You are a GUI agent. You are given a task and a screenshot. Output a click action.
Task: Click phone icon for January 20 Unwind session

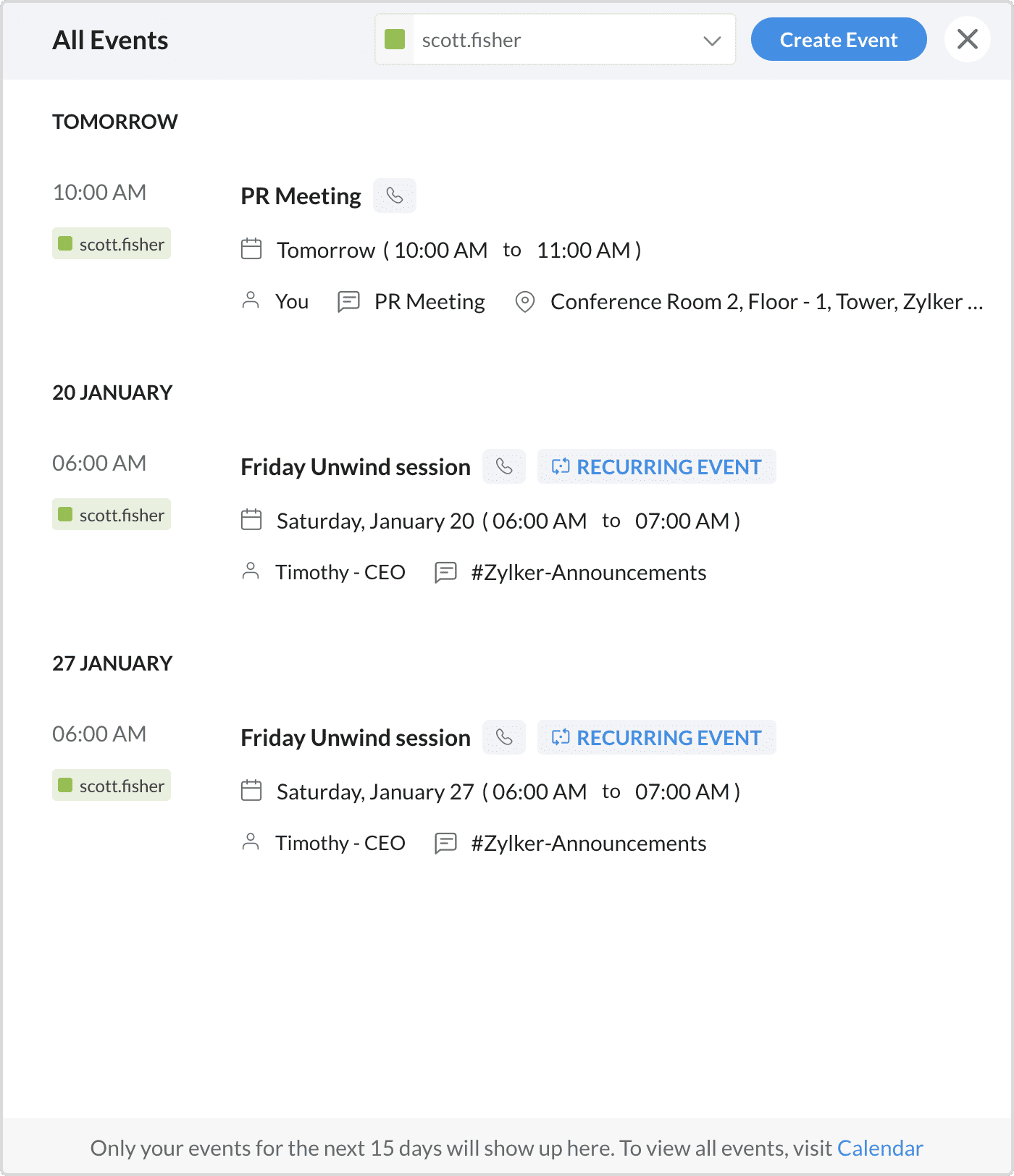(504, 466)
